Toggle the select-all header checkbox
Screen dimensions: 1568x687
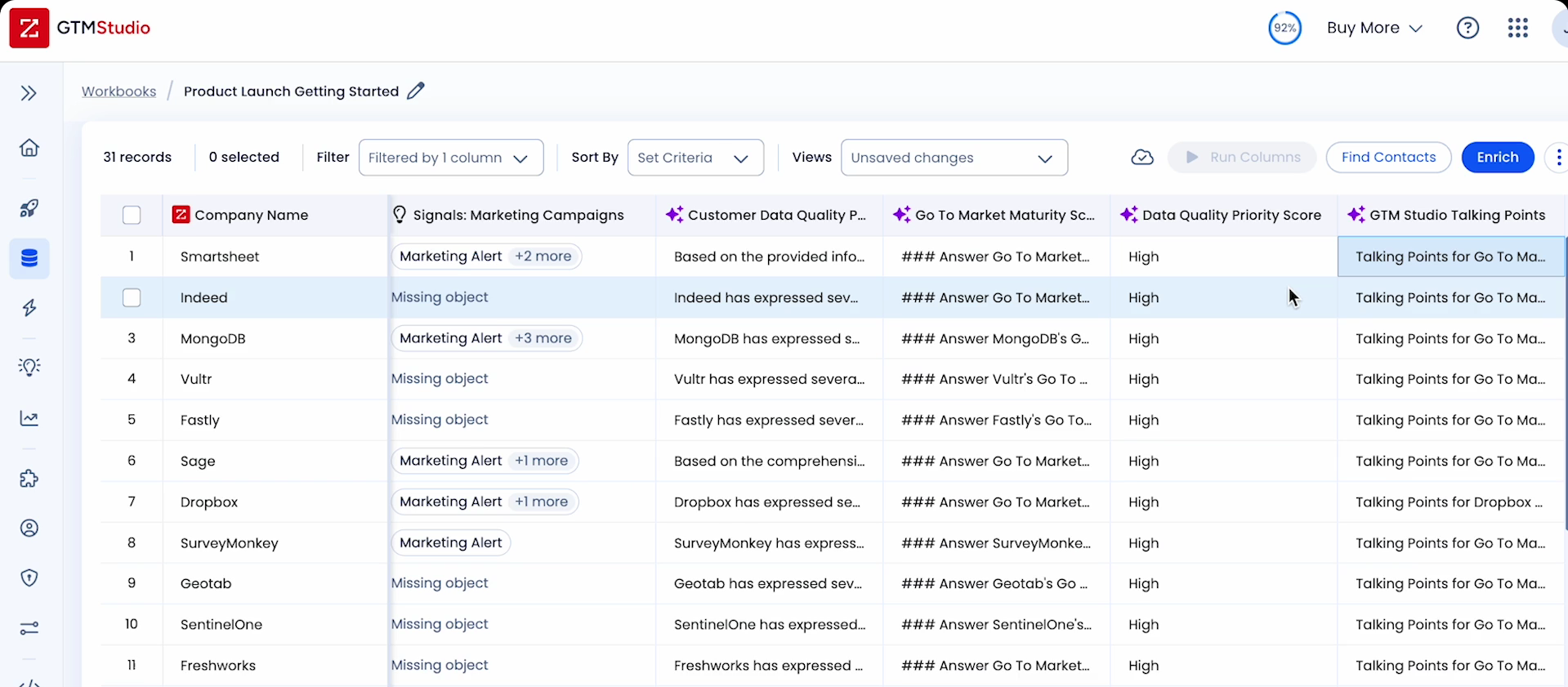(132, 215)
